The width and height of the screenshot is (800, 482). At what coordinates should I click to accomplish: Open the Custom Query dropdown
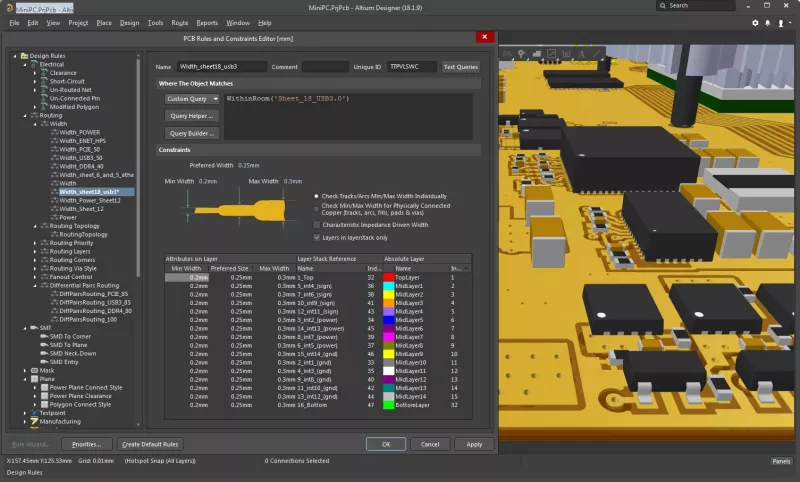(192, 99)
